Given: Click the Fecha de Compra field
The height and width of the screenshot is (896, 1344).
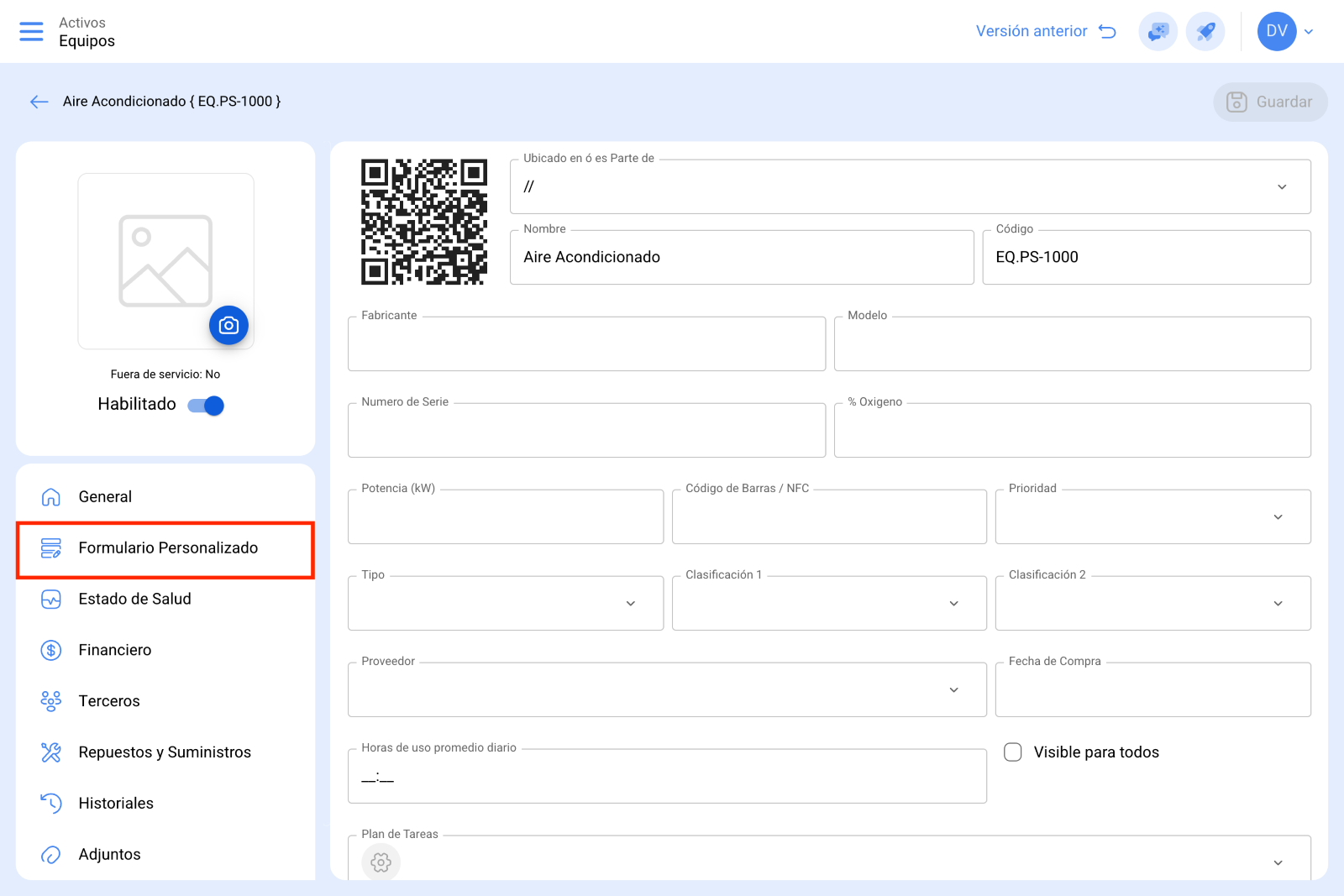Looking at the screenshot, I should pyautogui.click(x=1153, y=689).
